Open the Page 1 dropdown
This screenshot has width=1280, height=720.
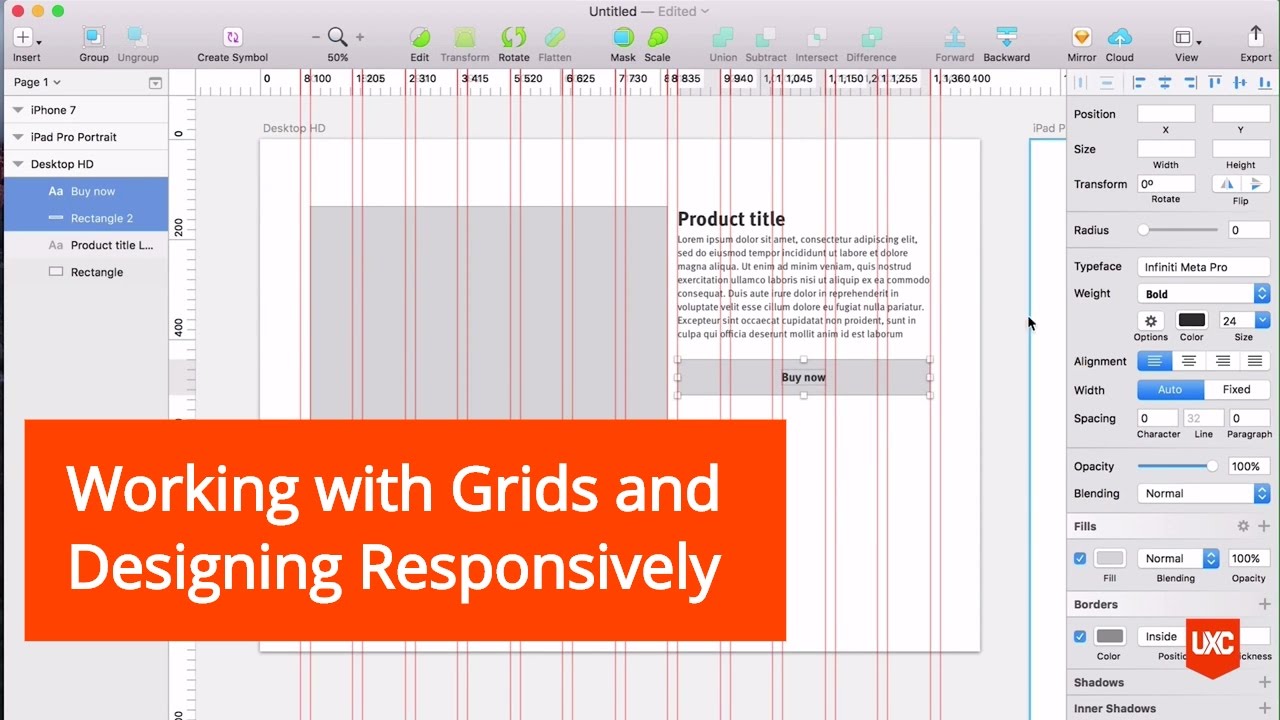pos(37,82)
